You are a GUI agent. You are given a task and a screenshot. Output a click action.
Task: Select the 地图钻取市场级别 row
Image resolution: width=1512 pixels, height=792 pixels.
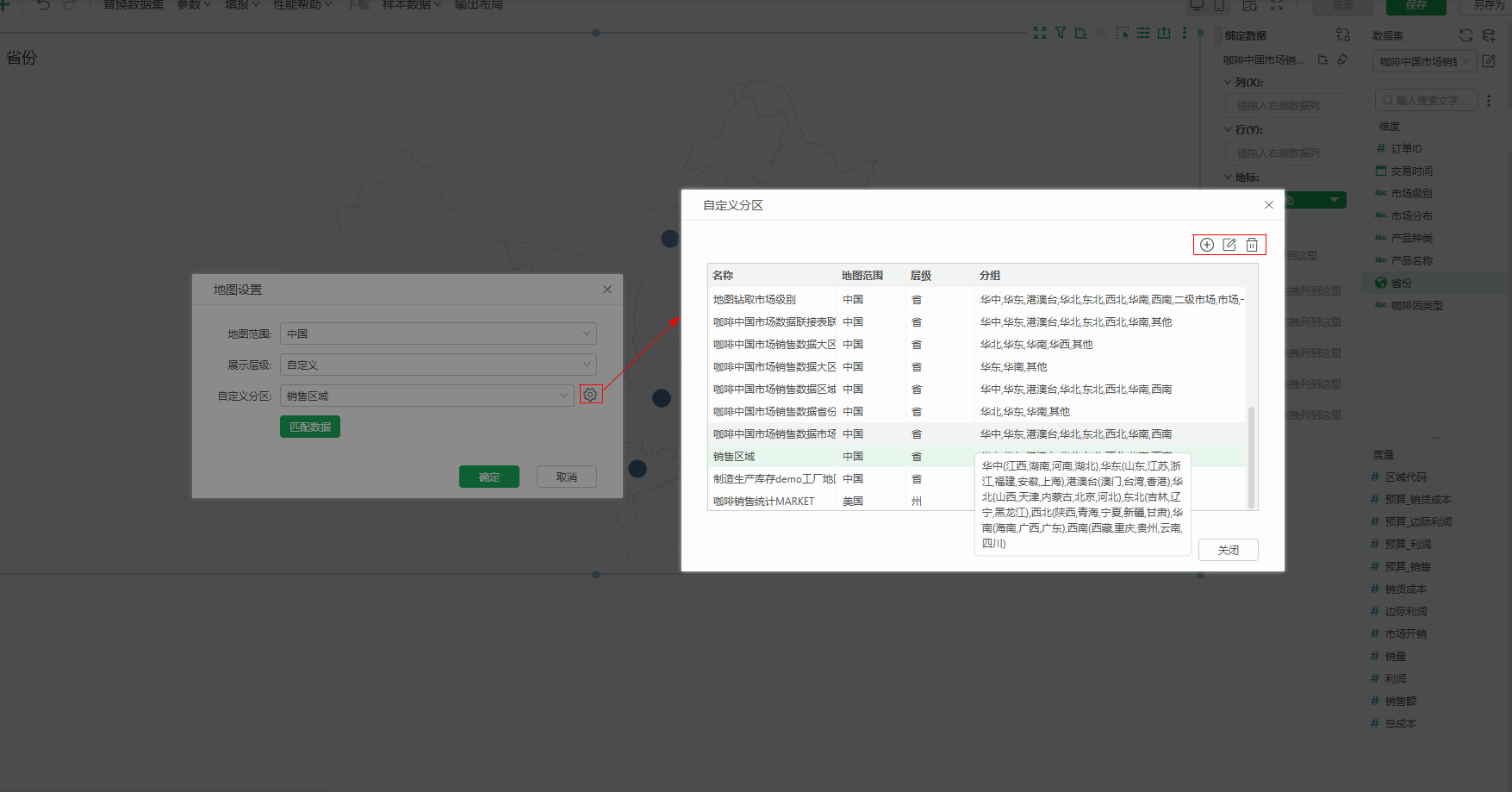(x=977, y=299)
